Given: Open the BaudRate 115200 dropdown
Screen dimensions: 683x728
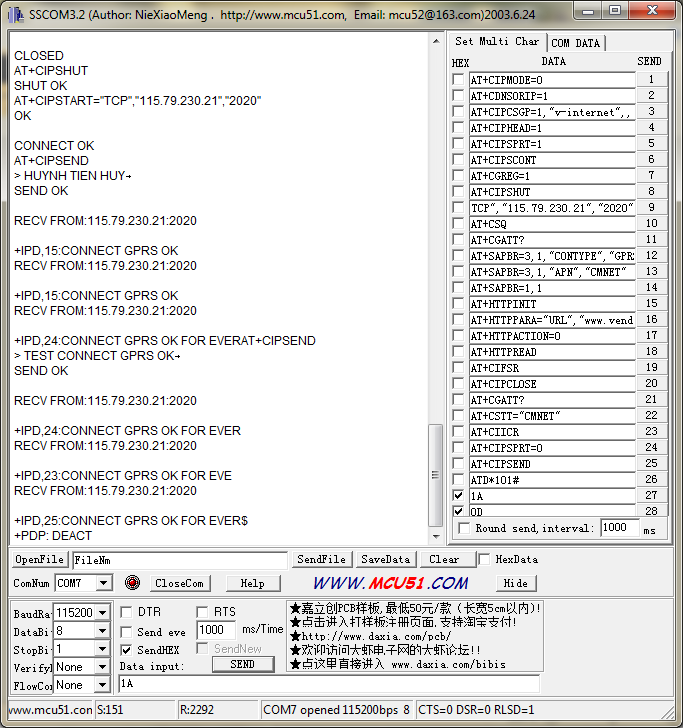Looking at the screenshot, I should point(103,613).
